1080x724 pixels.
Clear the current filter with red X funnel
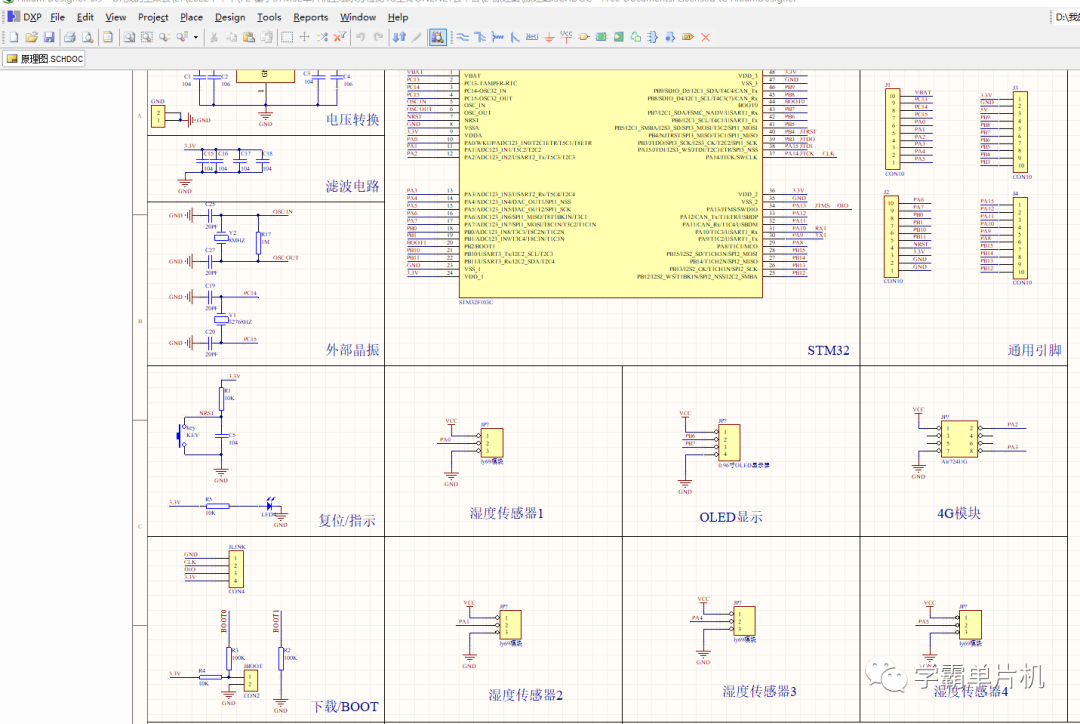coord(340,37)
